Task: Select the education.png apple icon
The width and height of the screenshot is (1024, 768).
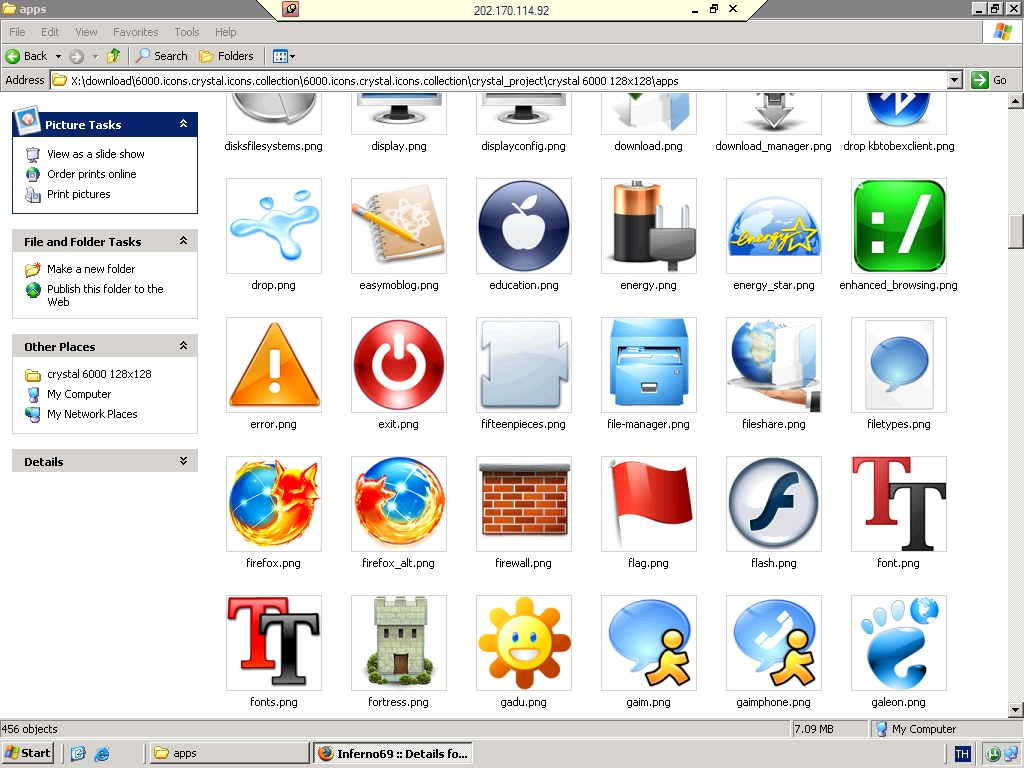Action: click(524, 226)
